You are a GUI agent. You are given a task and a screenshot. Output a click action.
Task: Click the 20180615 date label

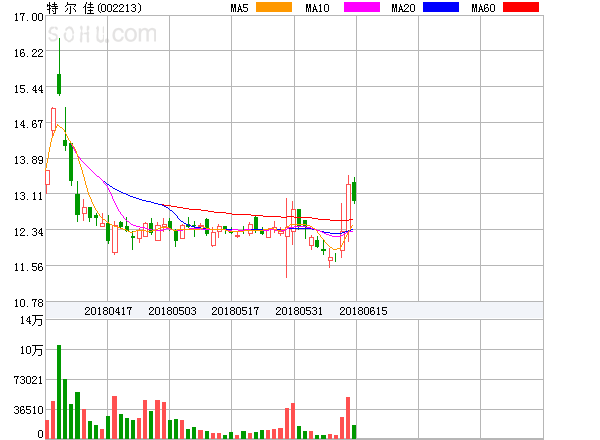pos(363,311)
